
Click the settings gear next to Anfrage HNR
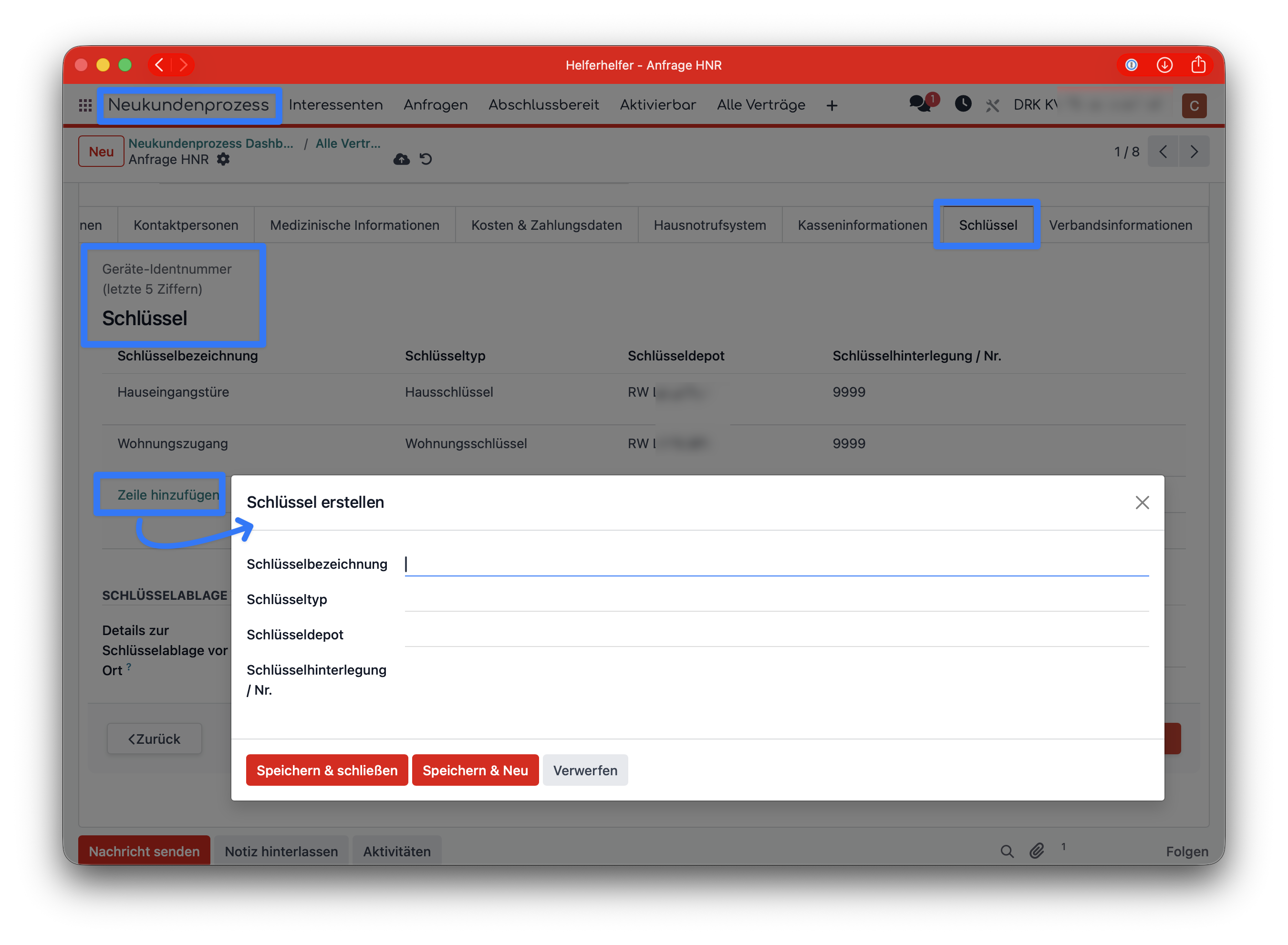[x=223, y=160]
